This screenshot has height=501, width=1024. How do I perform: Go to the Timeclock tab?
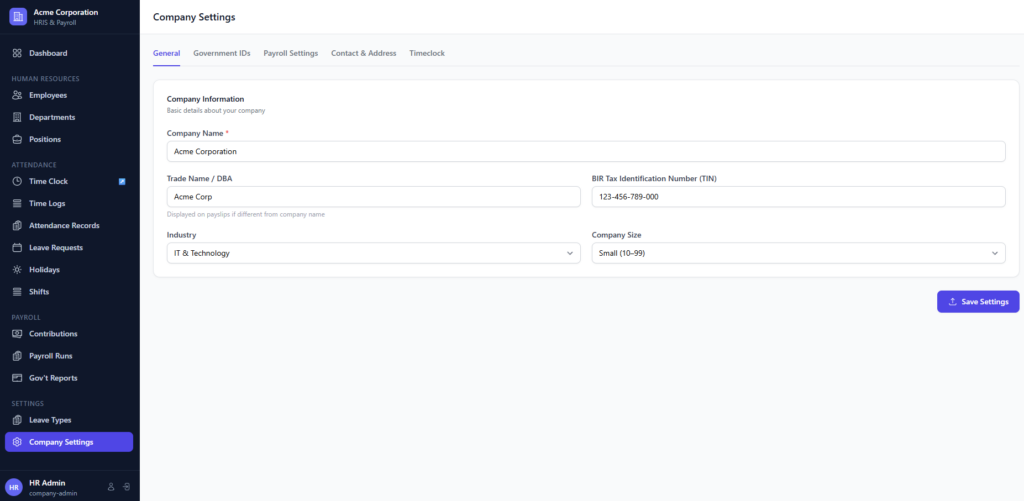tap(427, 53)
